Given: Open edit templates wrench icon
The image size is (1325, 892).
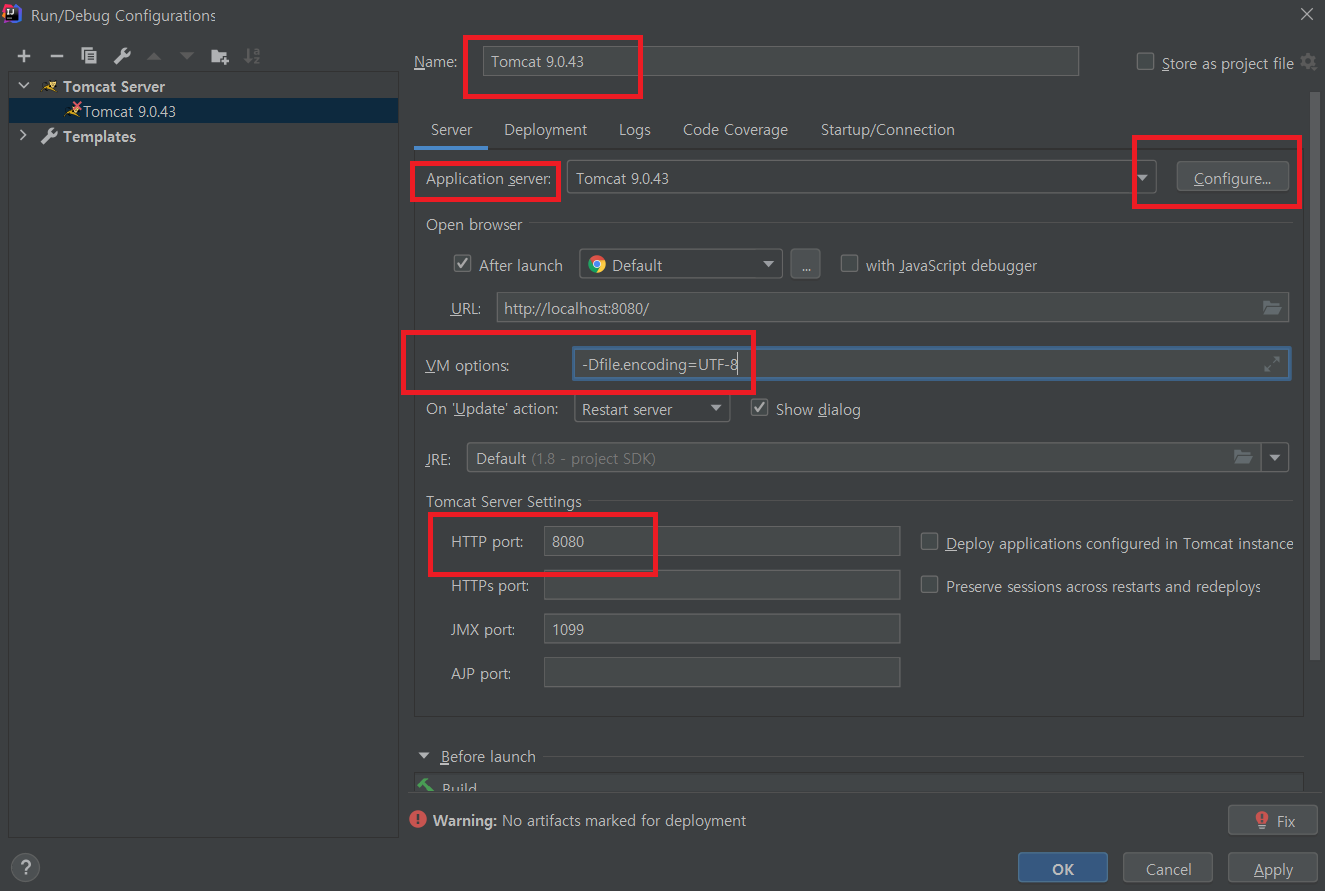Looking at the screenshot, I should pyautogui.click(x=121, y=56).
